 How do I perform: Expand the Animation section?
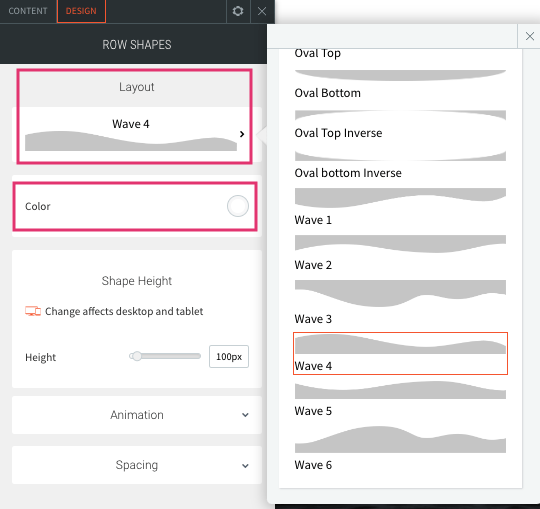137,415
